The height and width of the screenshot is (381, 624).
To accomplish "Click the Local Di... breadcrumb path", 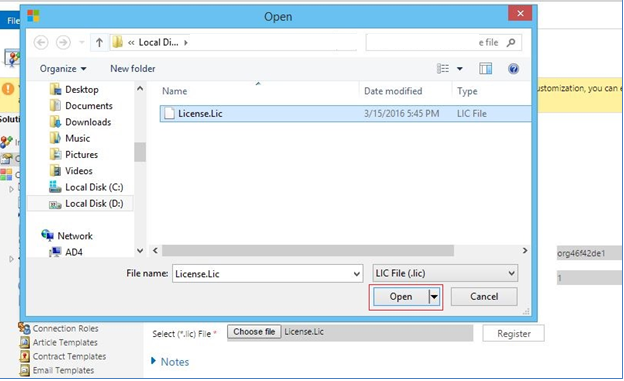I will click(158, 42).
